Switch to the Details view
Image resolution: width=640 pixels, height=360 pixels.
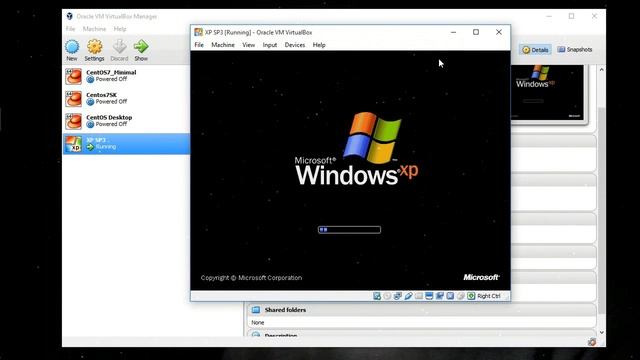tap(535, 50)
